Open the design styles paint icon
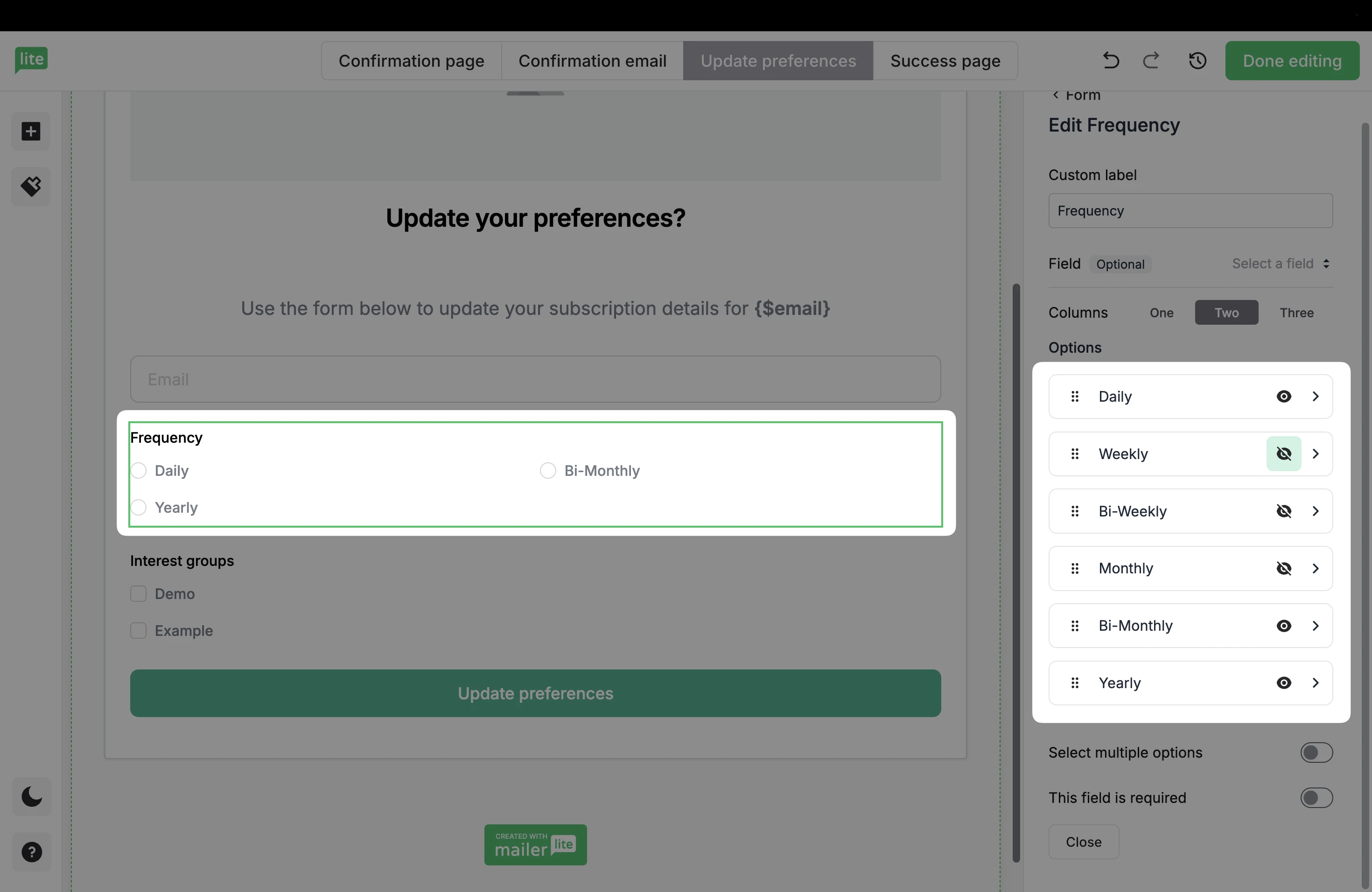1372x892 pixels. pos(31,186)
